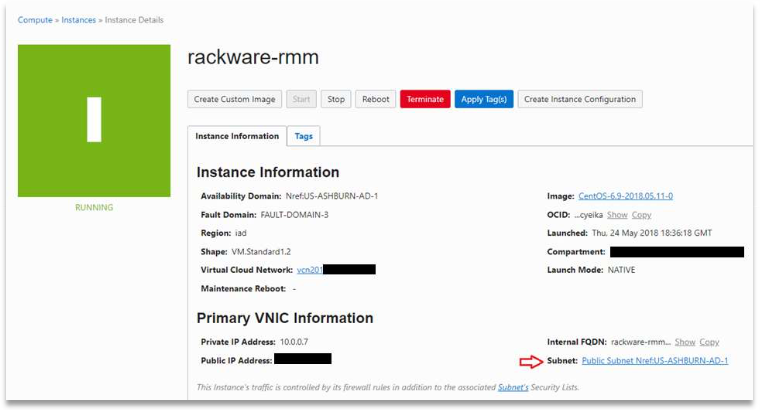Copy the OCID value
This screenshot has width=760, height=410.
click(x=641, y=215)
